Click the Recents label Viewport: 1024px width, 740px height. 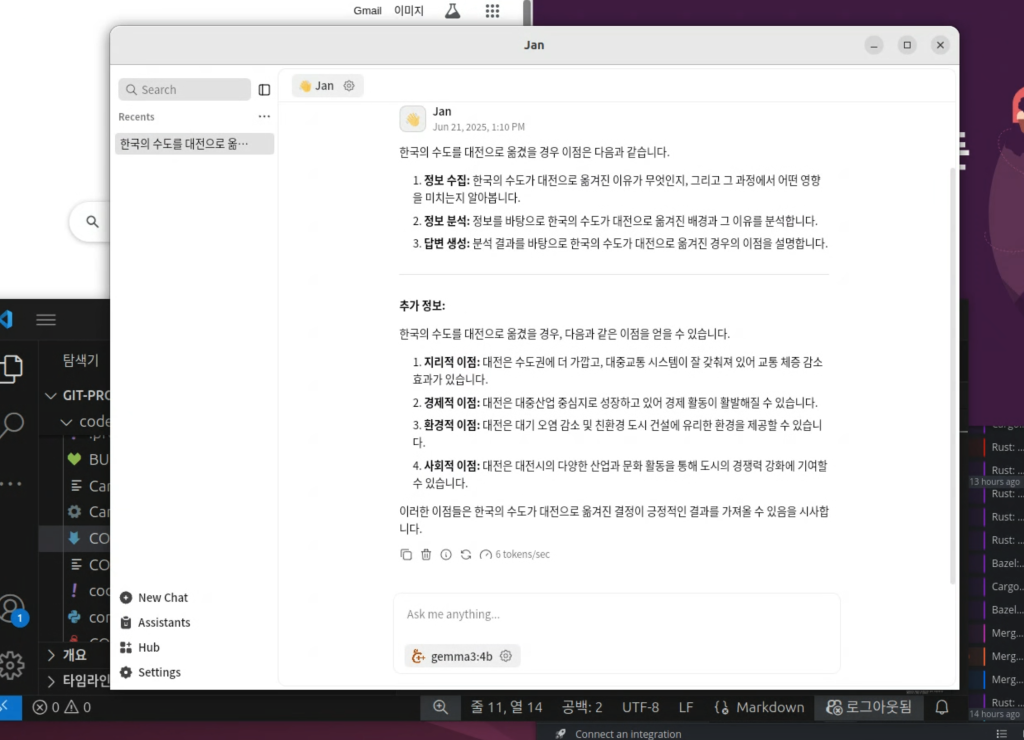coord(136,116)
